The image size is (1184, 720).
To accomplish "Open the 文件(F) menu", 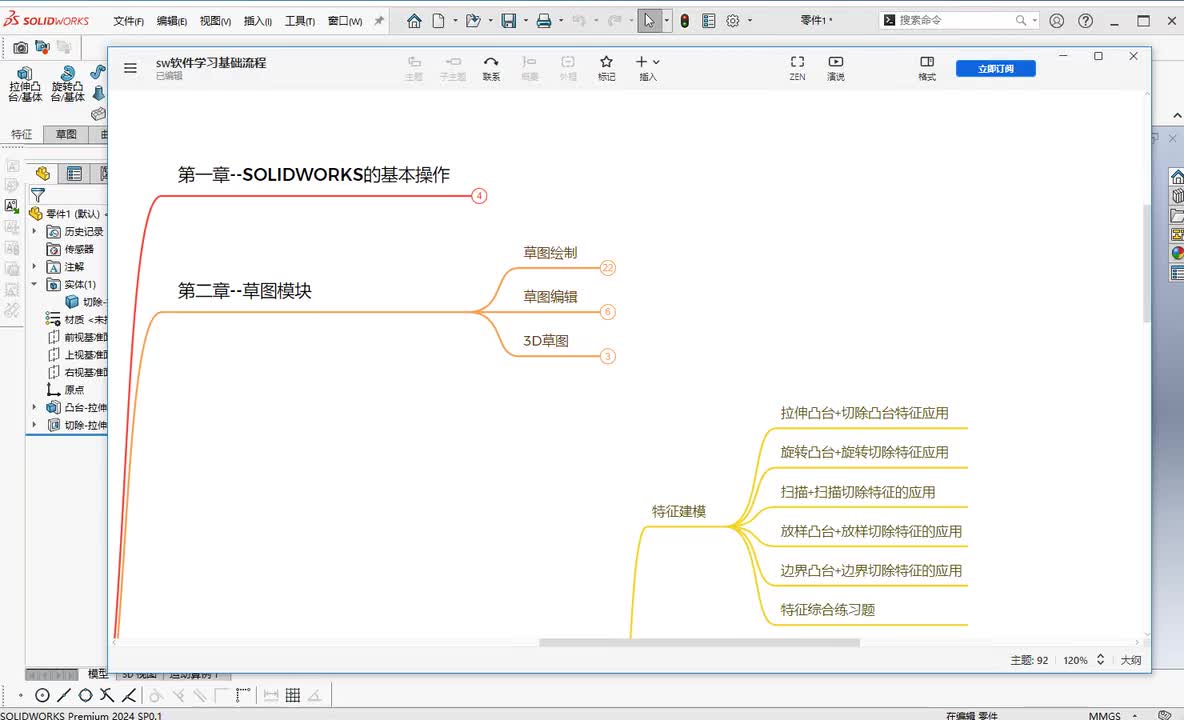I will (x=128, y=21).
